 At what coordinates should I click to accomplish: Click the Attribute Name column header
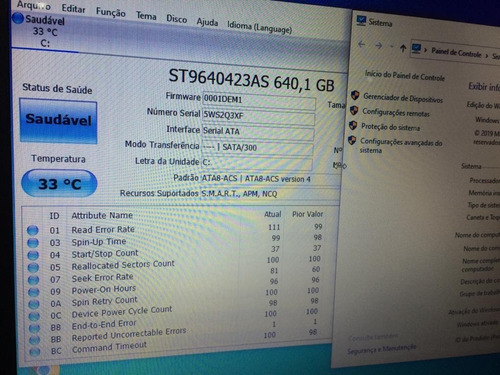tap(102, 215)
